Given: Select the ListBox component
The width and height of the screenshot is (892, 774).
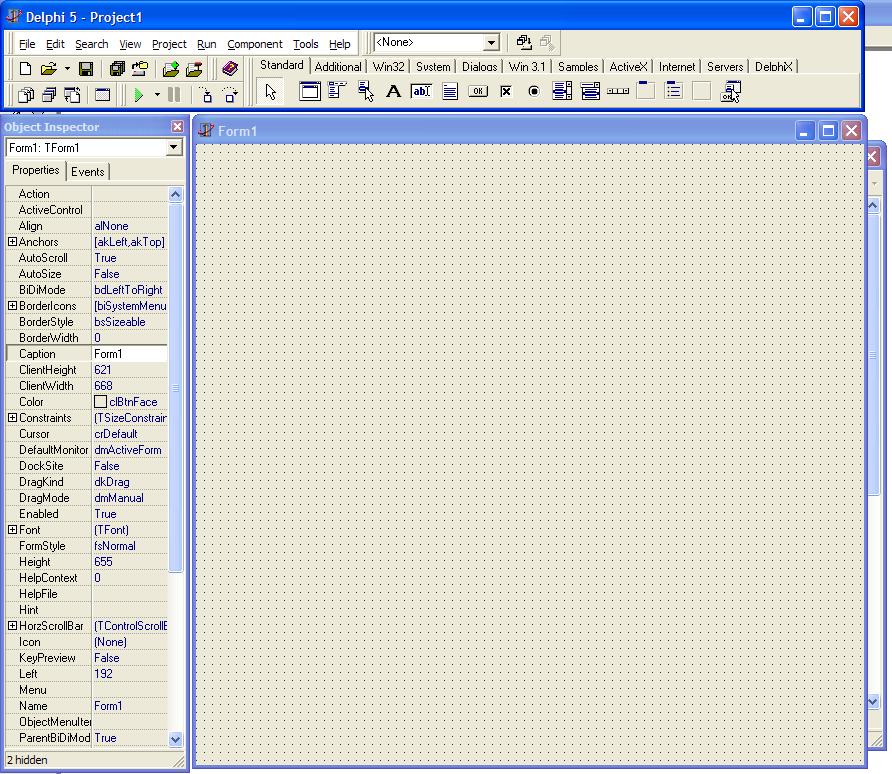Looking at the screenshot, I should 562,91.
